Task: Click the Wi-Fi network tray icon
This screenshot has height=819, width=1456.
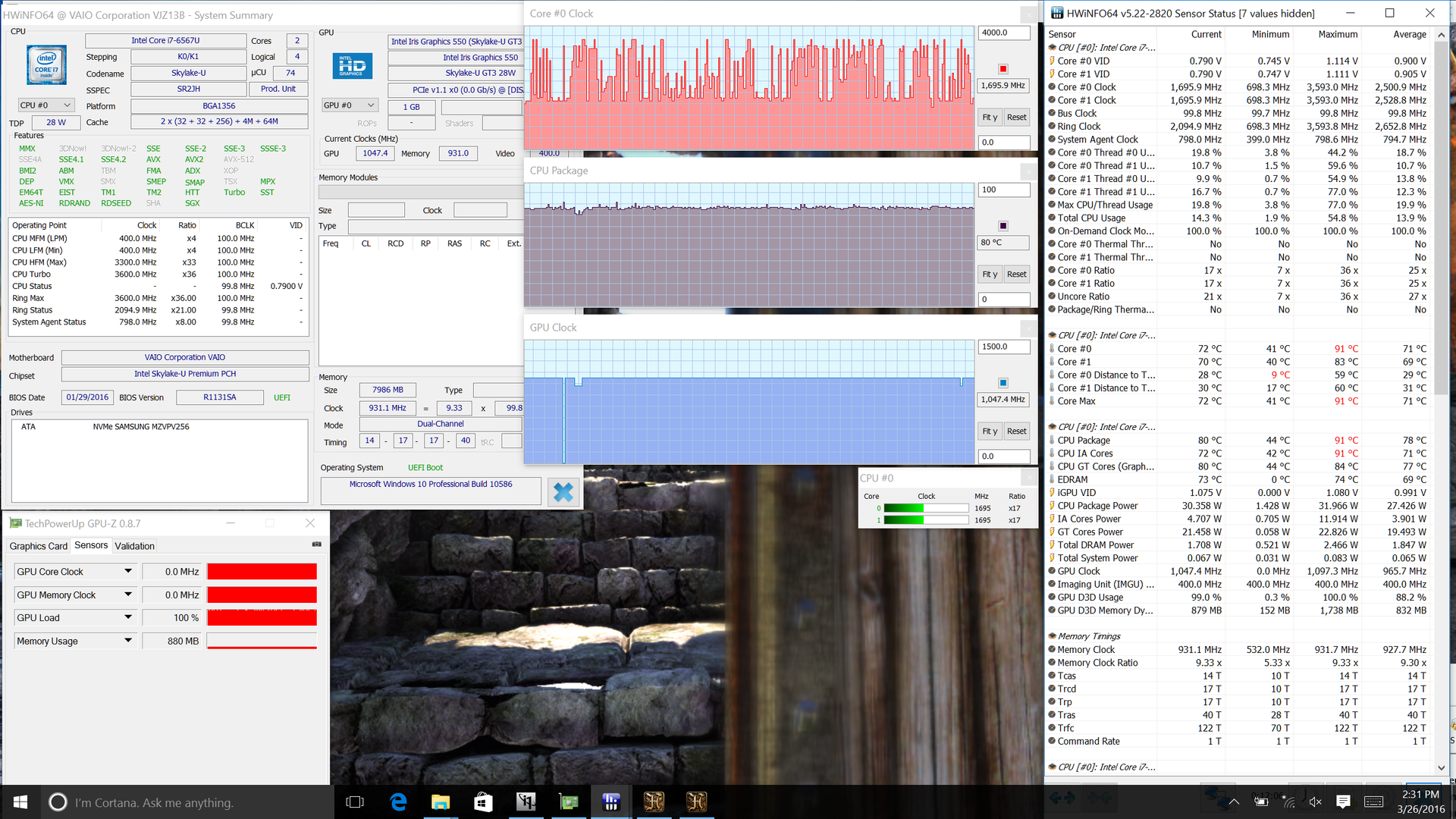Action: (1288, 802)
